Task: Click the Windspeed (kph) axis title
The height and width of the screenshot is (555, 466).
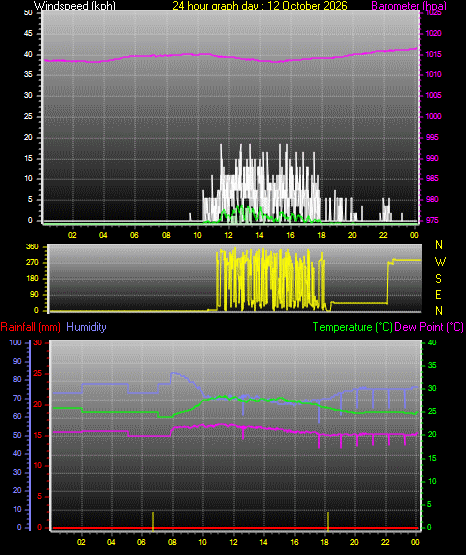Action: click(x=75, y=6)
